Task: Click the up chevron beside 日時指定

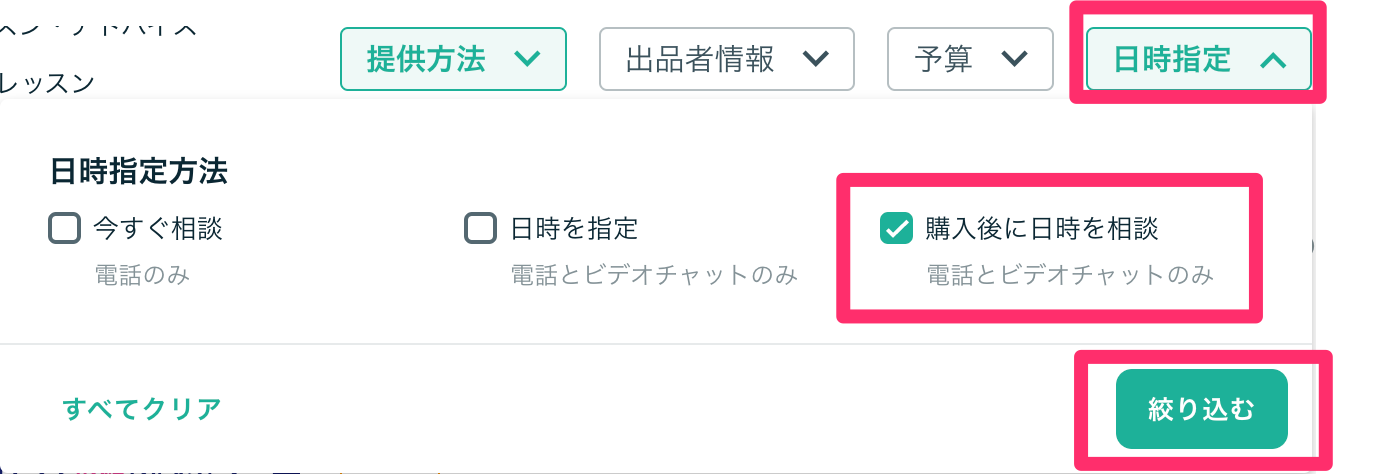Action: coord(1272,60)
